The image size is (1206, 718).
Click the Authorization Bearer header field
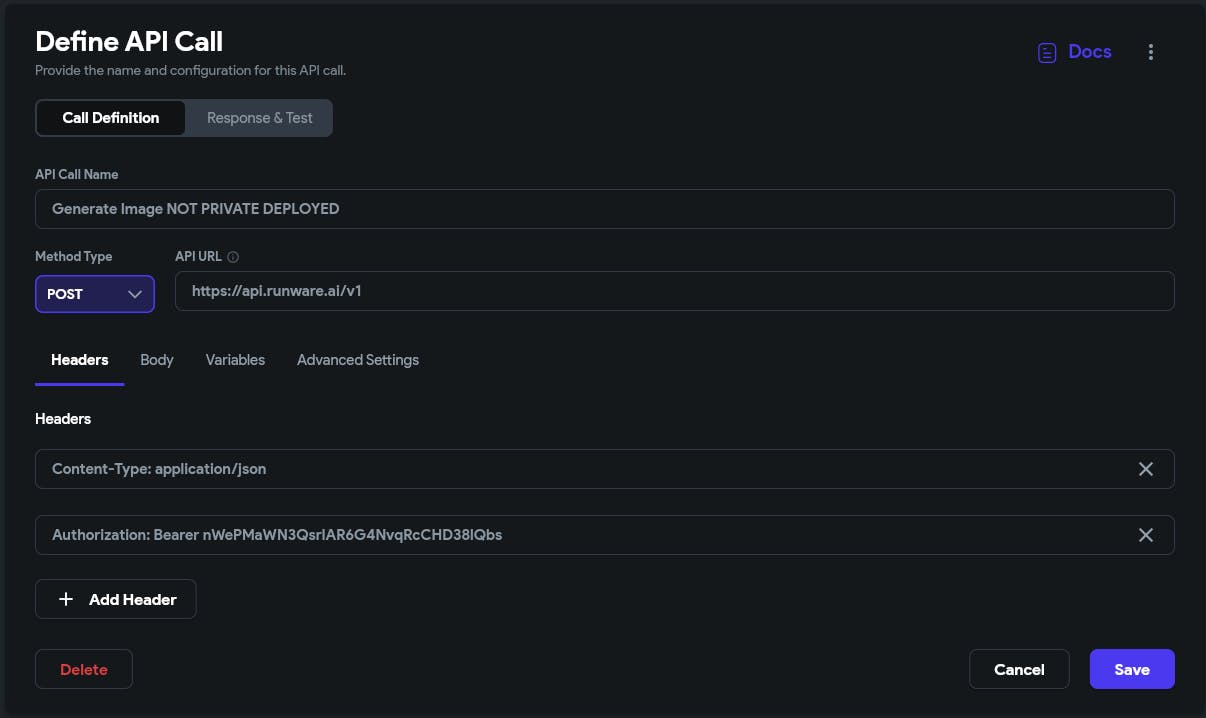pos(580,535)
